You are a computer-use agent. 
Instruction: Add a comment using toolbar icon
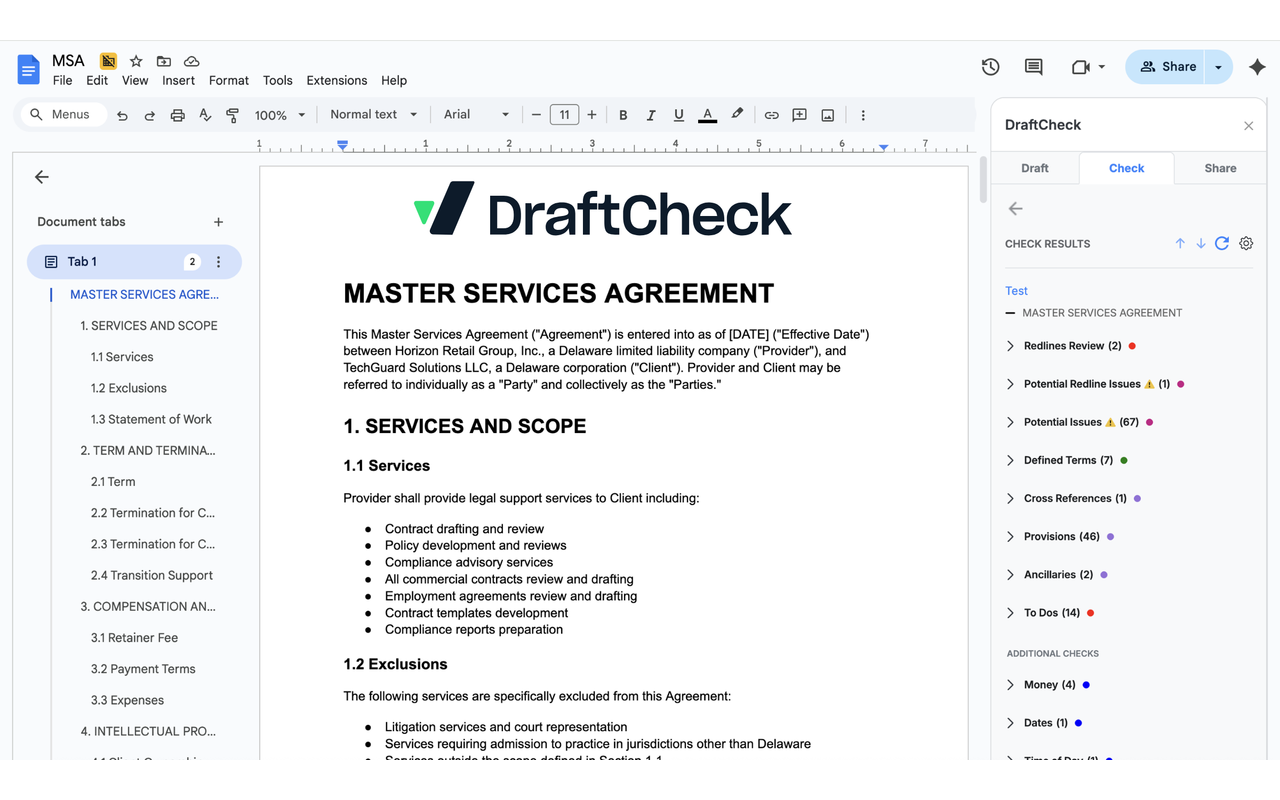click(x=799, y=115)
